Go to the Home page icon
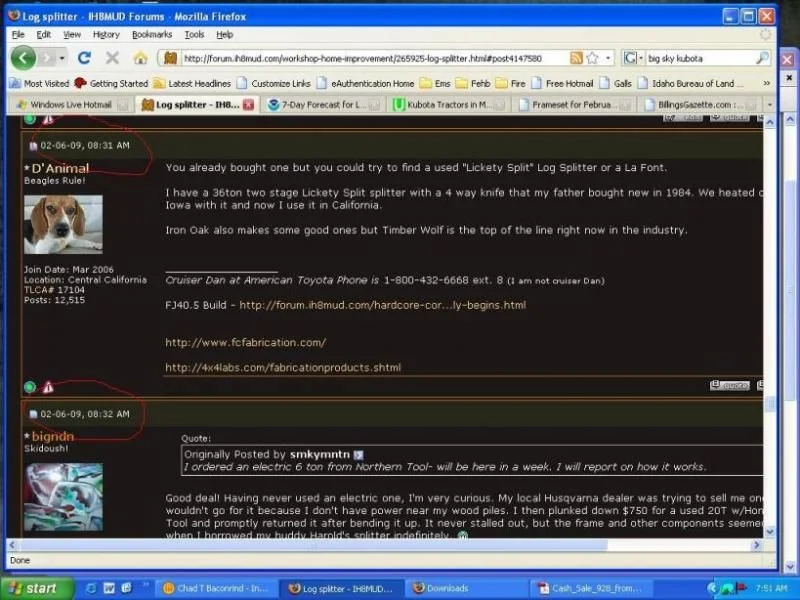800x600 pixels. (140, 58)
